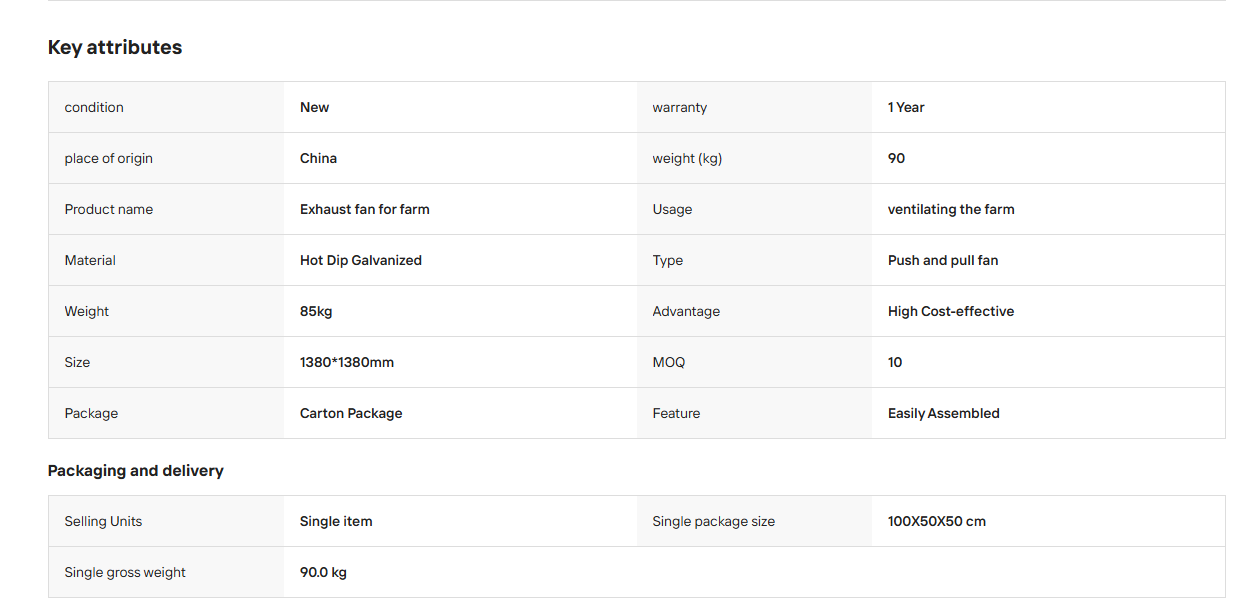The image size is (1235, 612).
Task: Click the 'weight (kg)' label cell
Action: click(x=754, y=158)
